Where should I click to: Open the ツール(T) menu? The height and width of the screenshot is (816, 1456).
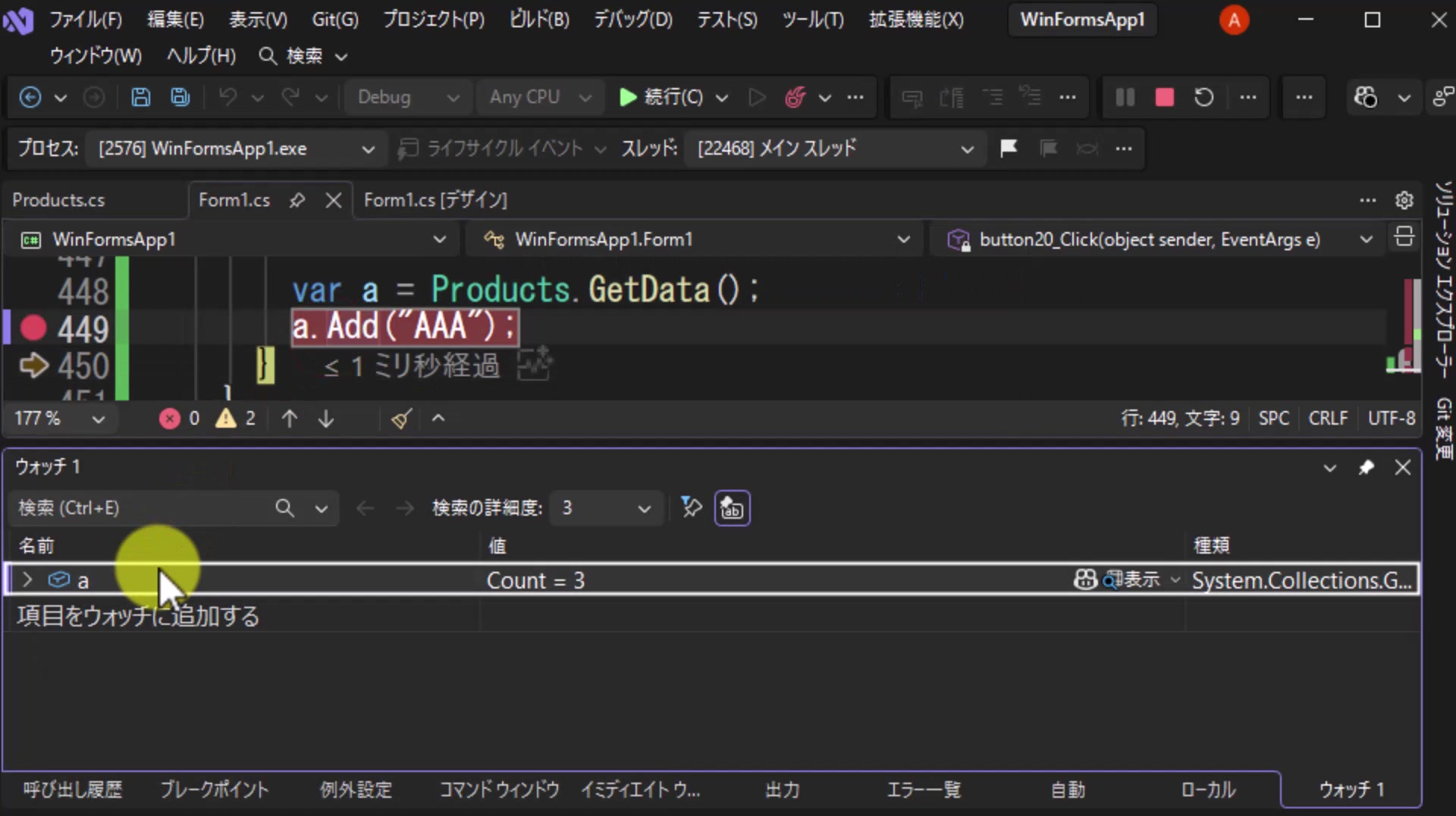point(813,20)
